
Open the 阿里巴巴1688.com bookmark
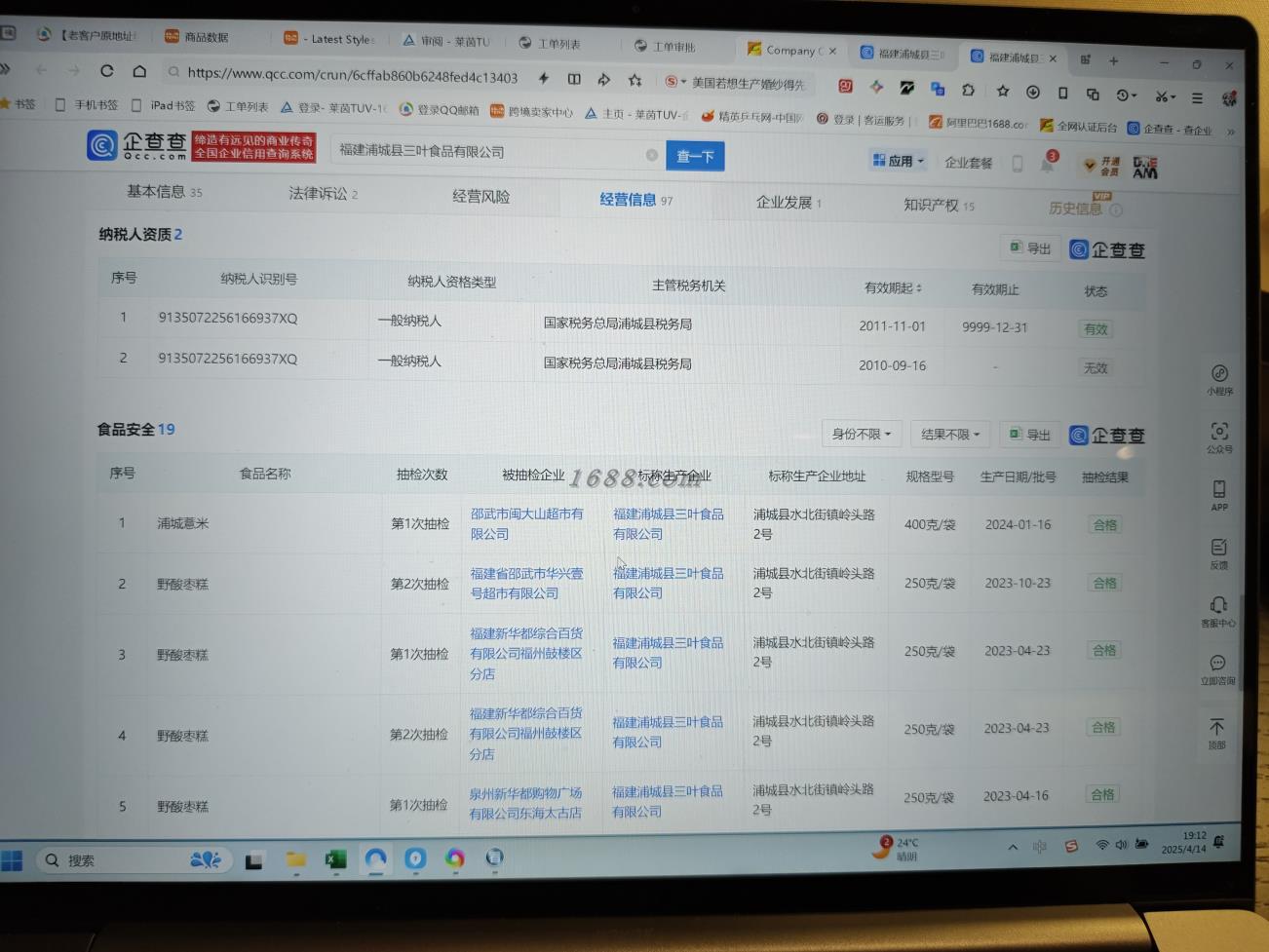point(978,123)
